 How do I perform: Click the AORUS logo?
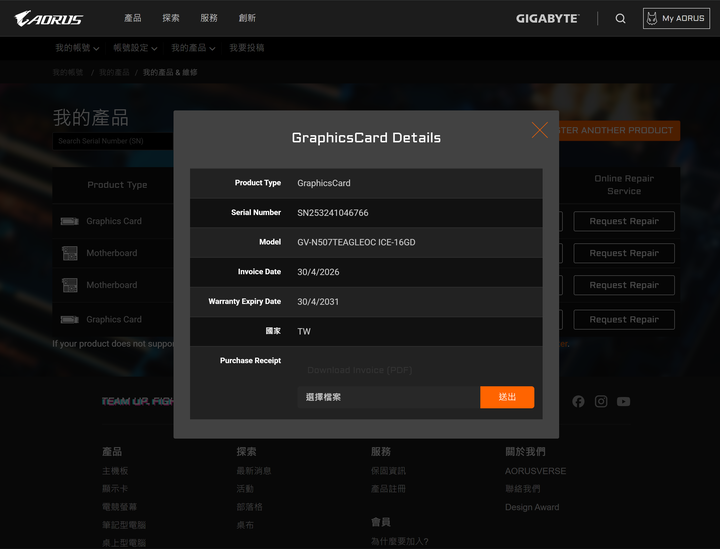[49, 18]
